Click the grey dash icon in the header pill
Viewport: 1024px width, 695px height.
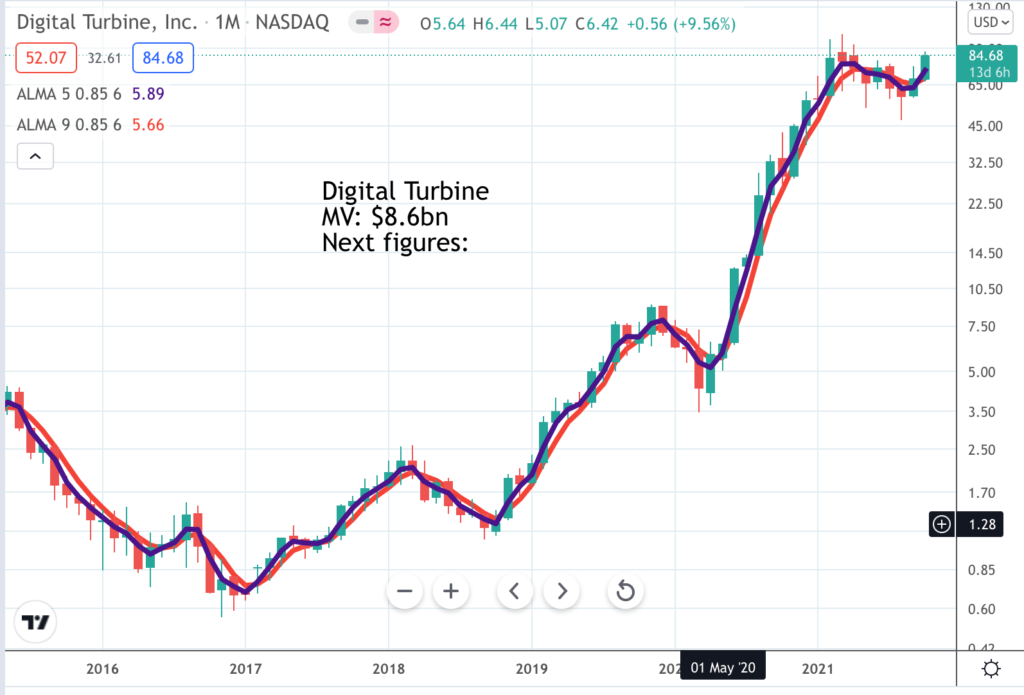click(362, 23)
